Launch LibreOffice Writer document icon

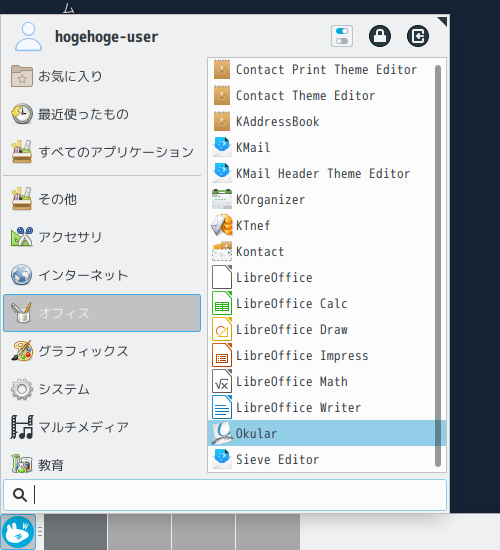[222, 407]
